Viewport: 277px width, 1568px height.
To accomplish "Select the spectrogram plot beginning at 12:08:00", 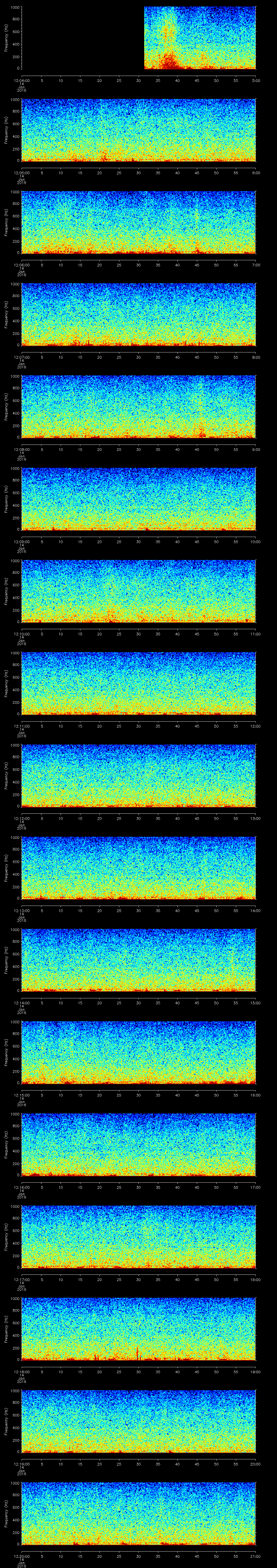I will coord(138,407).
